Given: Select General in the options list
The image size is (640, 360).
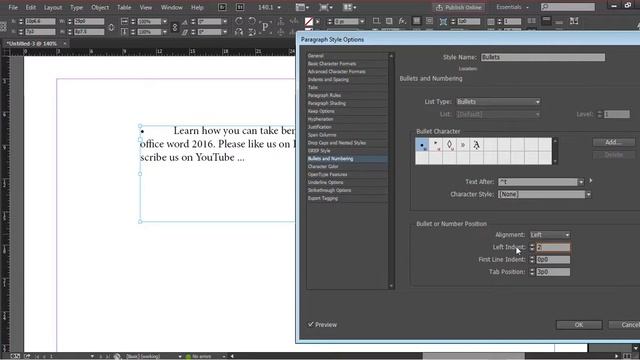Looking at the screenshot, I should point(316,56).
